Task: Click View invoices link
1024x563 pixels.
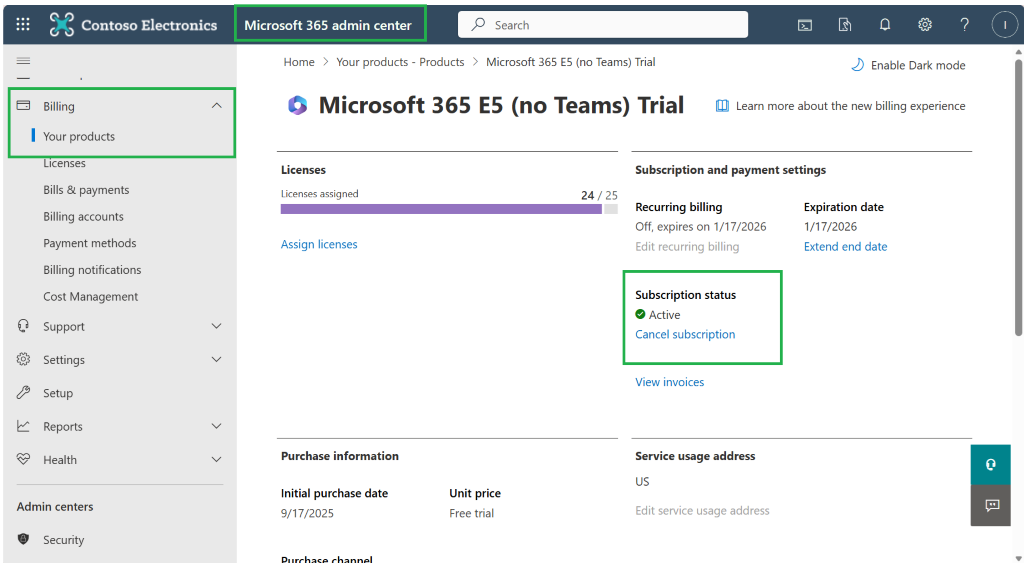Action: pyautogui.click(x=669, y=382)
